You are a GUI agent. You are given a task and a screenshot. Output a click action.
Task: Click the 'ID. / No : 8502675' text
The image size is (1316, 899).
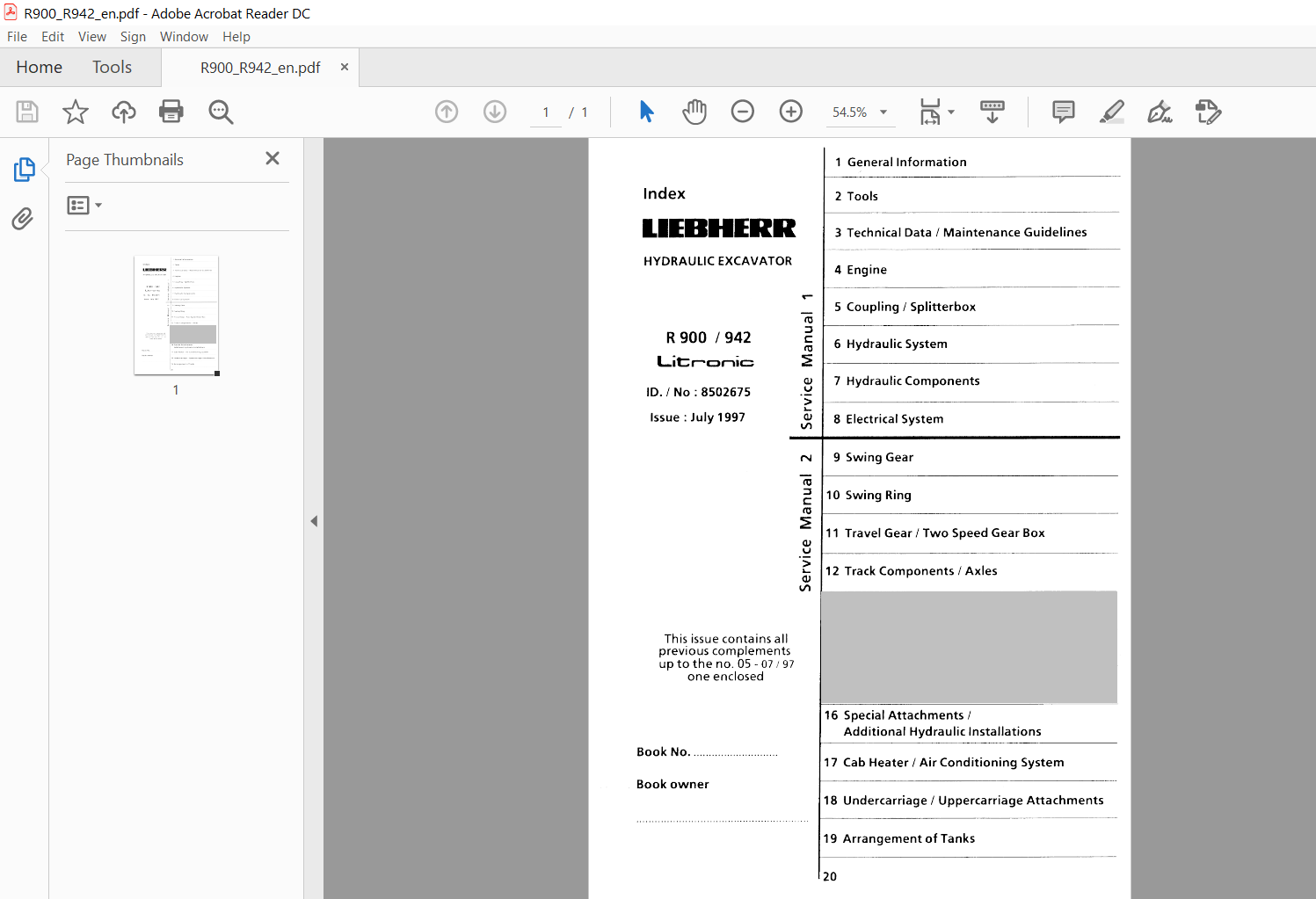click(x=698, y=392)
